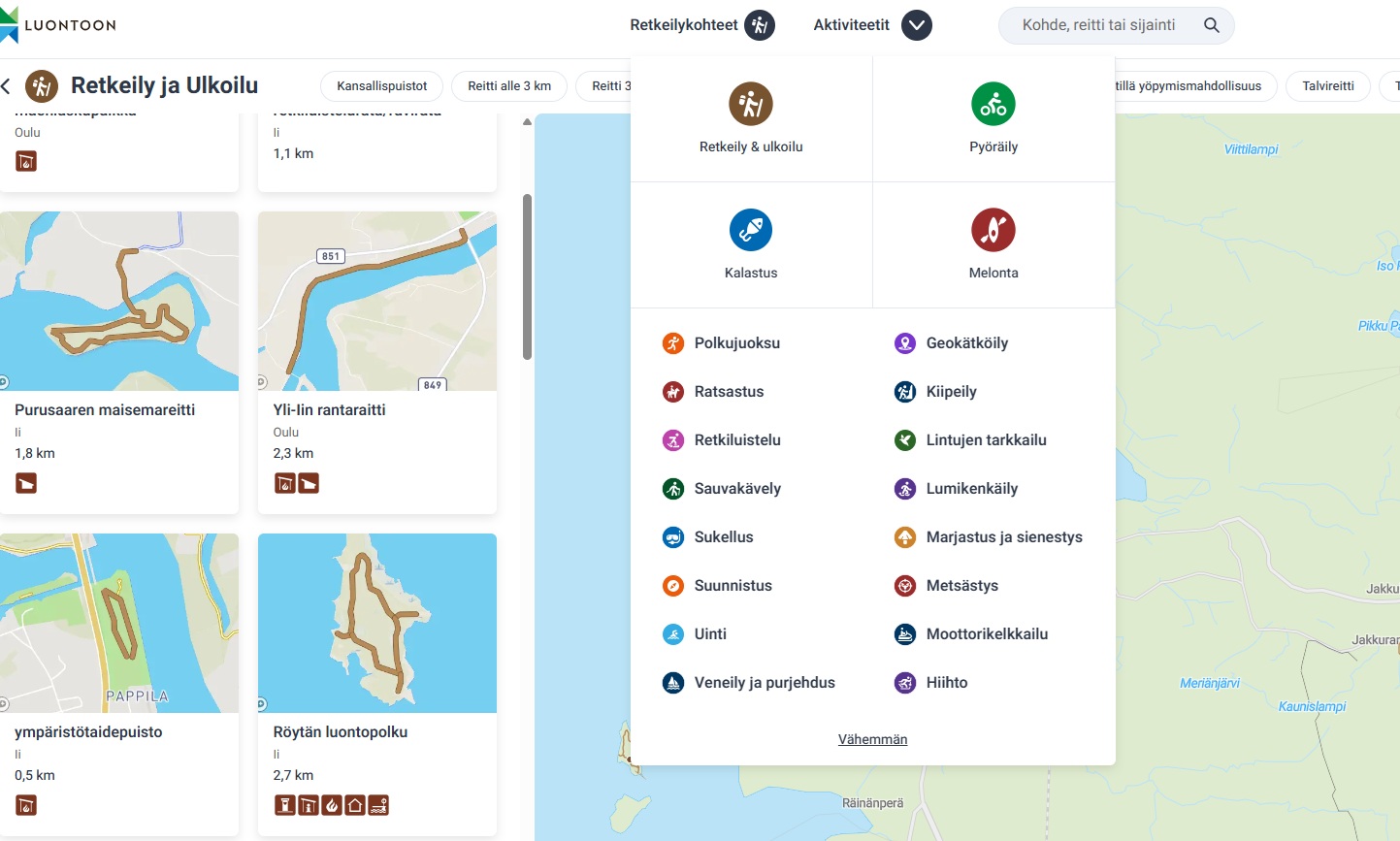The width and height of the screenshot is (1400, 841).
Task: Click the Pyöräily cycling icon
Action: [x=993, y=104]
